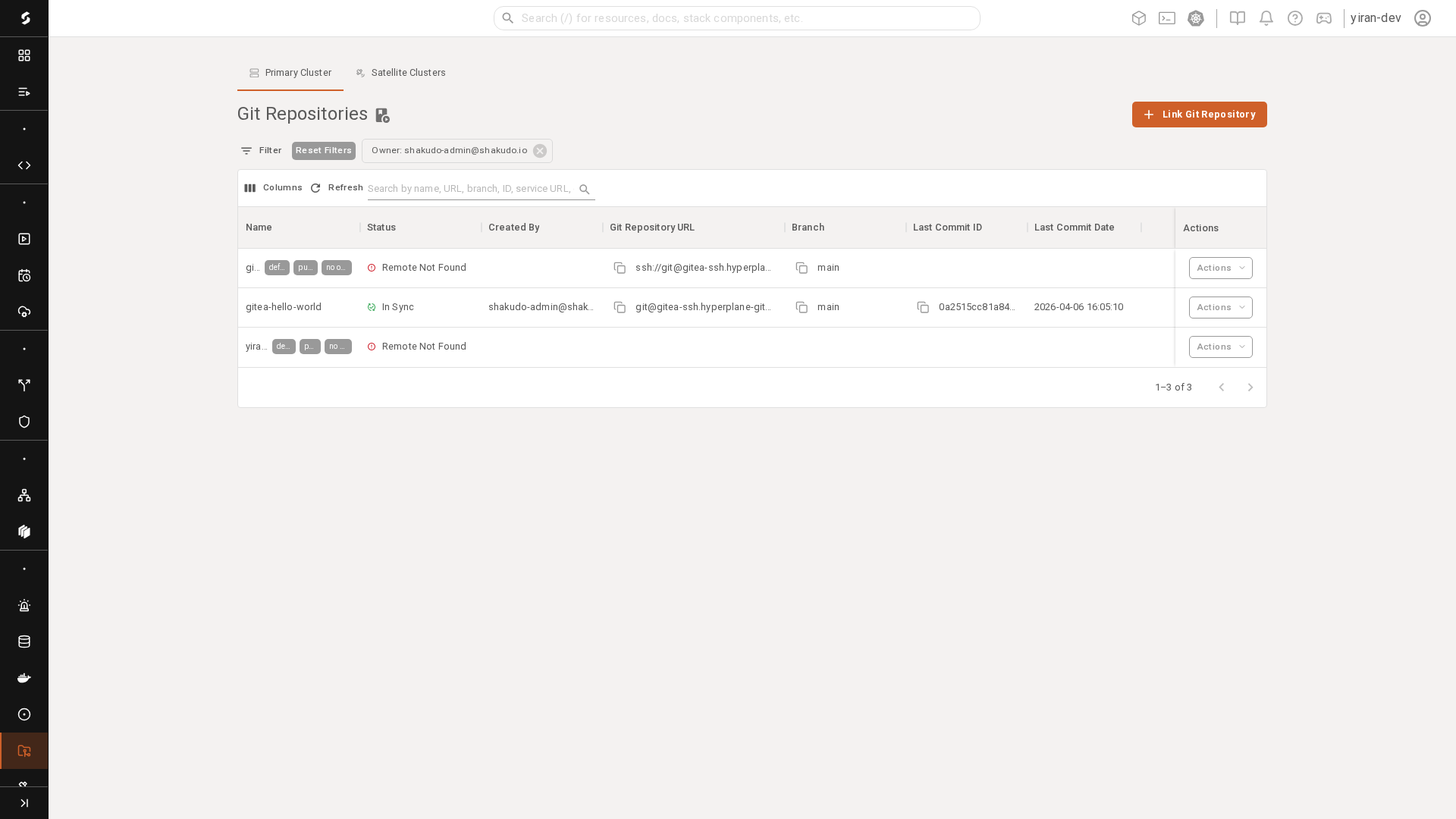Click the database sidebar icon
Viewport: 1456px width, 819px height.
pyautogui.click(x=24, y=642)
